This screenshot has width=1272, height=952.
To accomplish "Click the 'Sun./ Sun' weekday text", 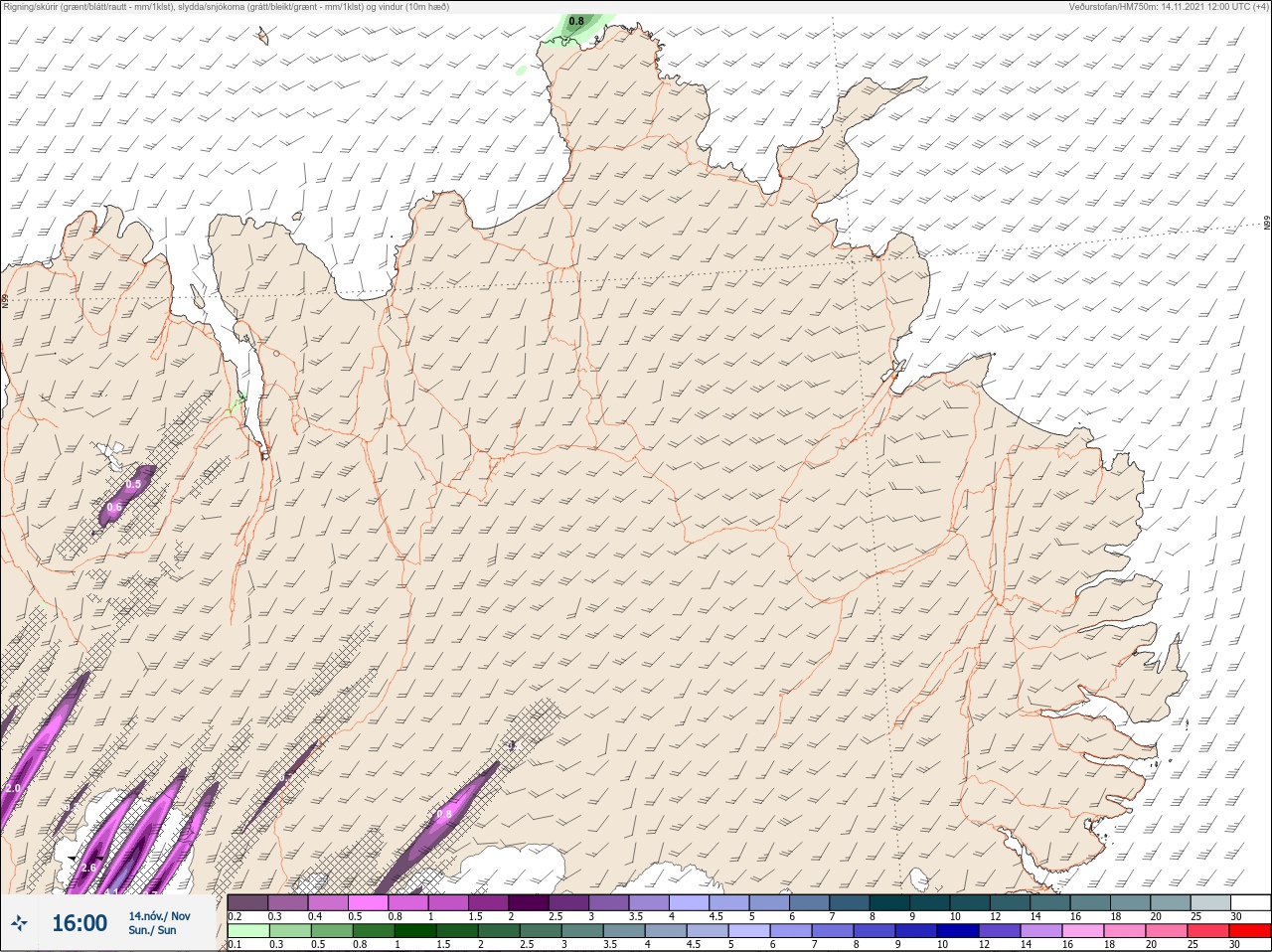I will pyautogui.click(x=152, y=930).
